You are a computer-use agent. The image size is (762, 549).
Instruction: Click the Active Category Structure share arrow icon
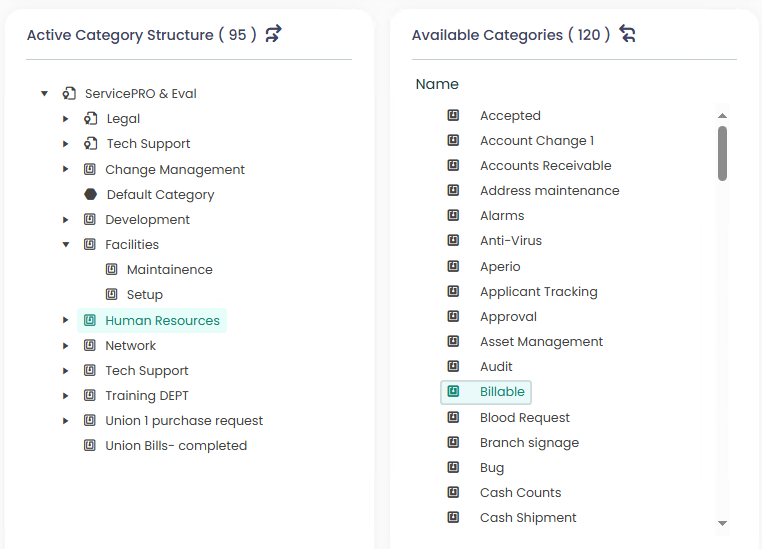tap(273, 34)
